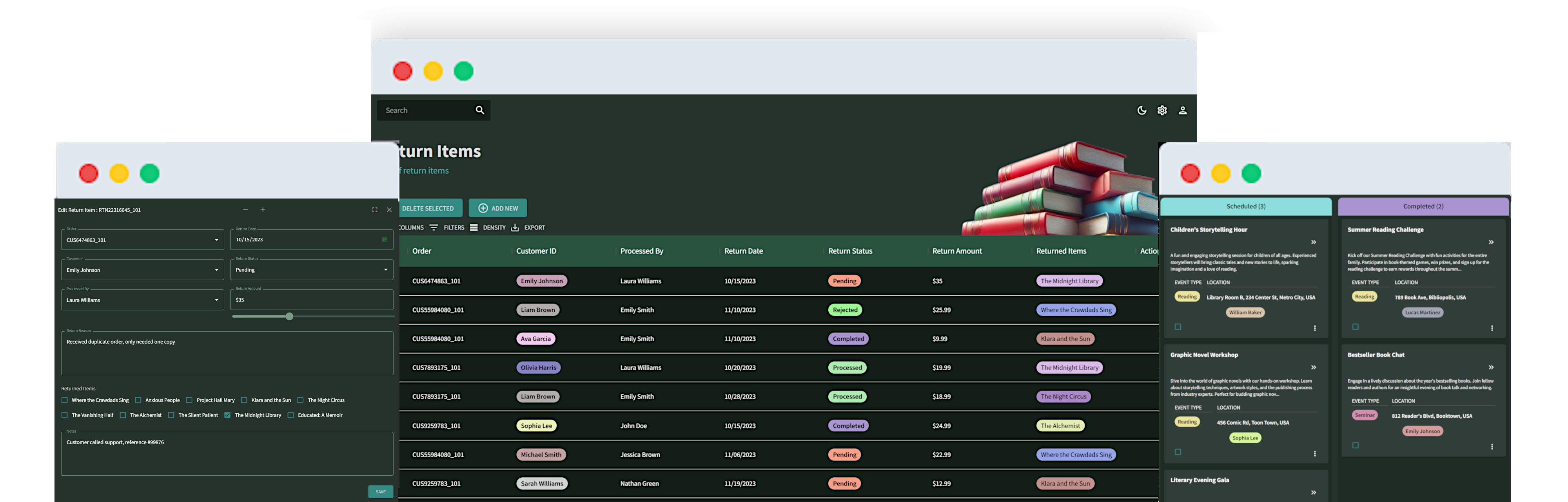The image size is (1568, 502).
Task: Open the Order dropdown CUS6474863_101
Action: 142,240
